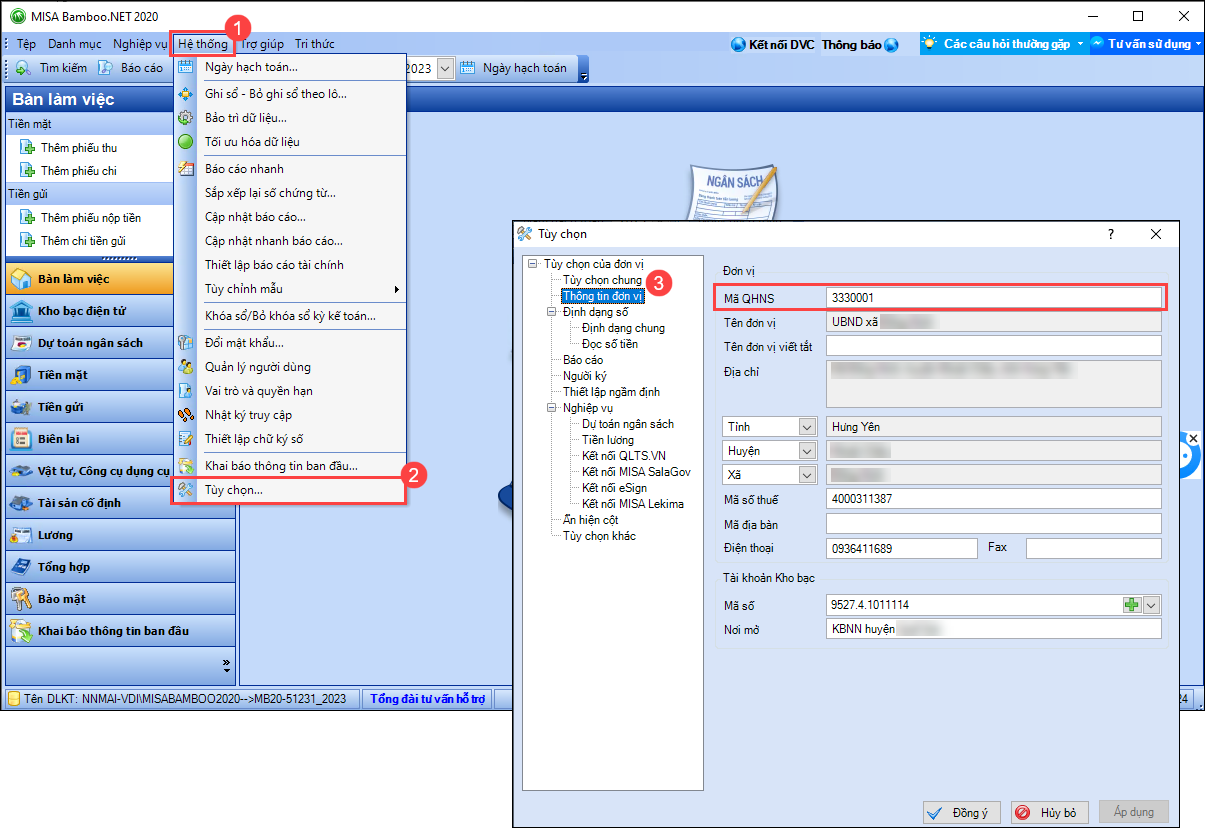Viewport: 1205px width, 828px height.
Task: Click the Tìm kiếm toolbar button
Action: click(x=50, y=68)
